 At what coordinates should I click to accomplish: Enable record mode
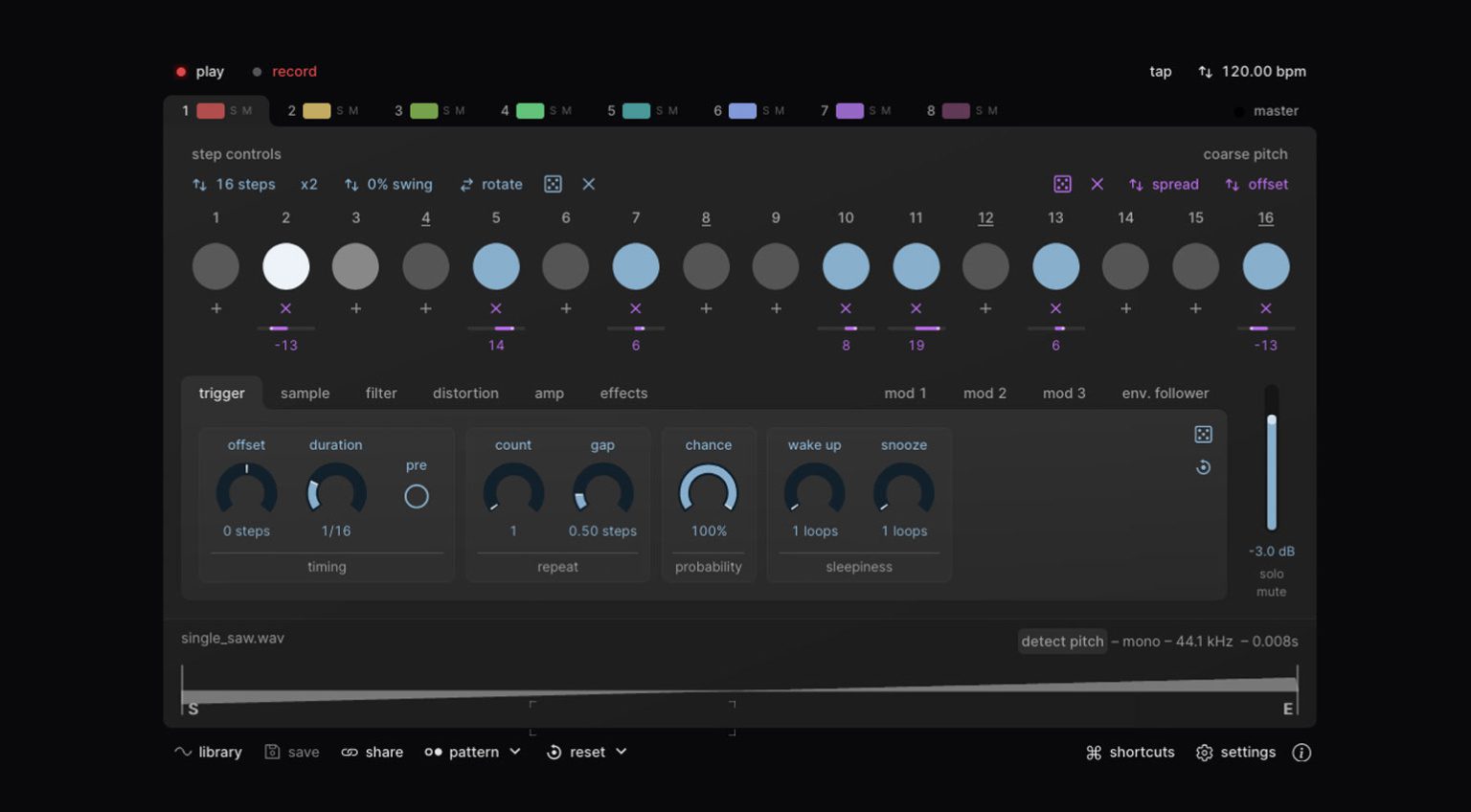284,71
